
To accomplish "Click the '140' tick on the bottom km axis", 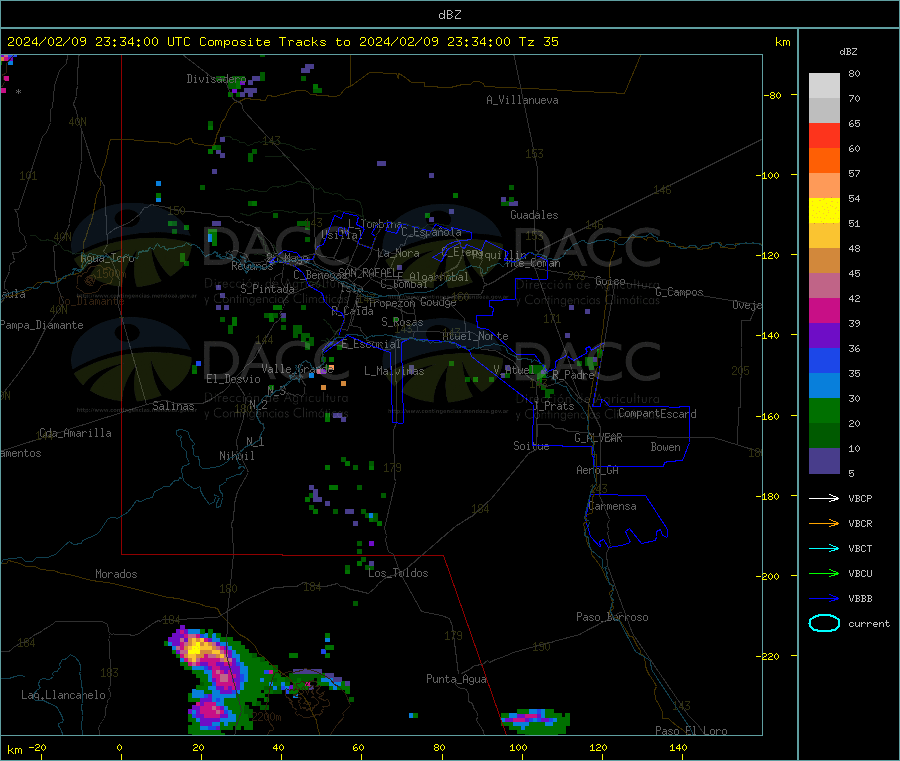I will [678, 747].
